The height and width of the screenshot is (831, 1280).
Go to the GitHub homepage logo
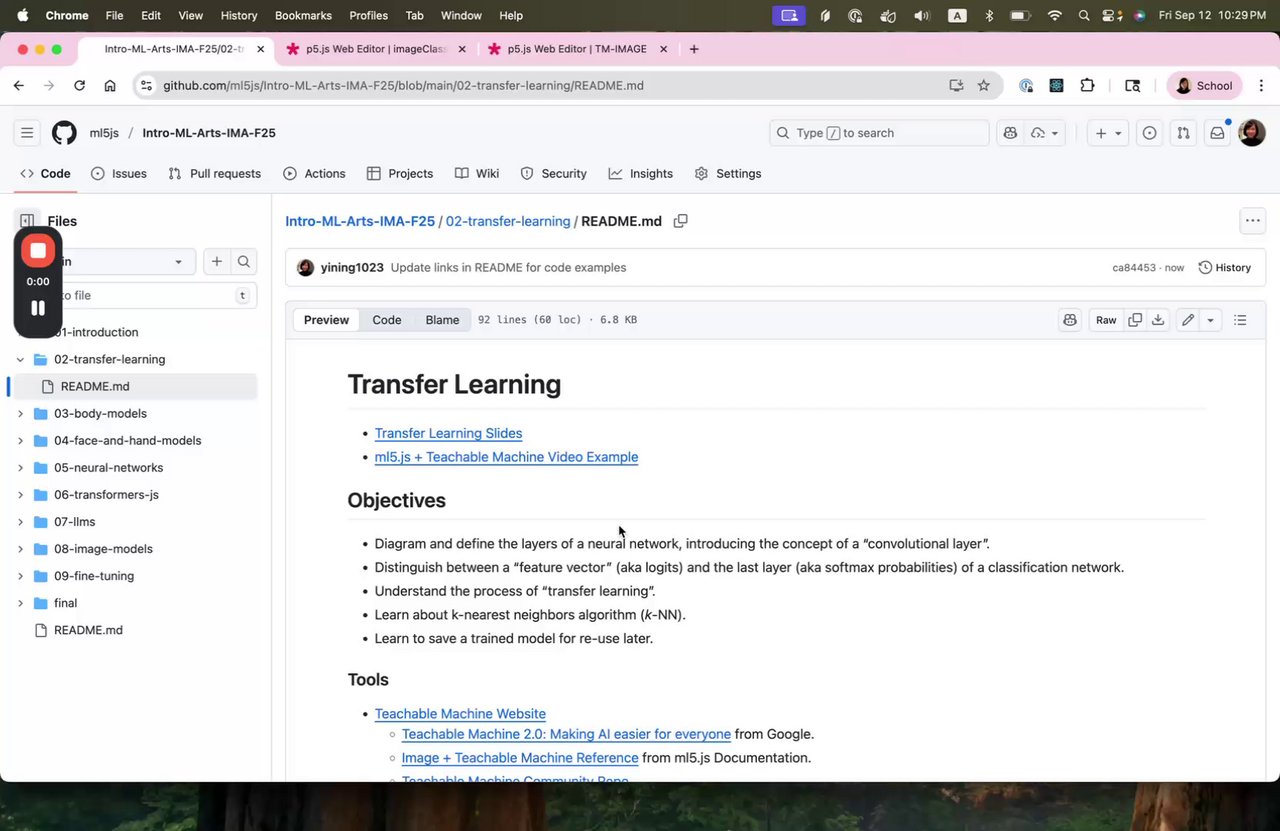(64, 133)
